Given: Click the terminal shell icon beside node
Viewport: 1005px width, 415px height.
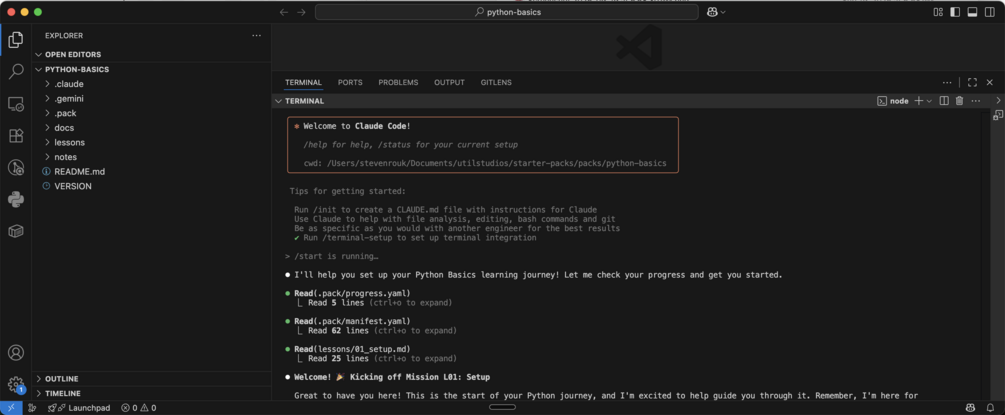Looking at the screenshot, I should coord(882,101).
